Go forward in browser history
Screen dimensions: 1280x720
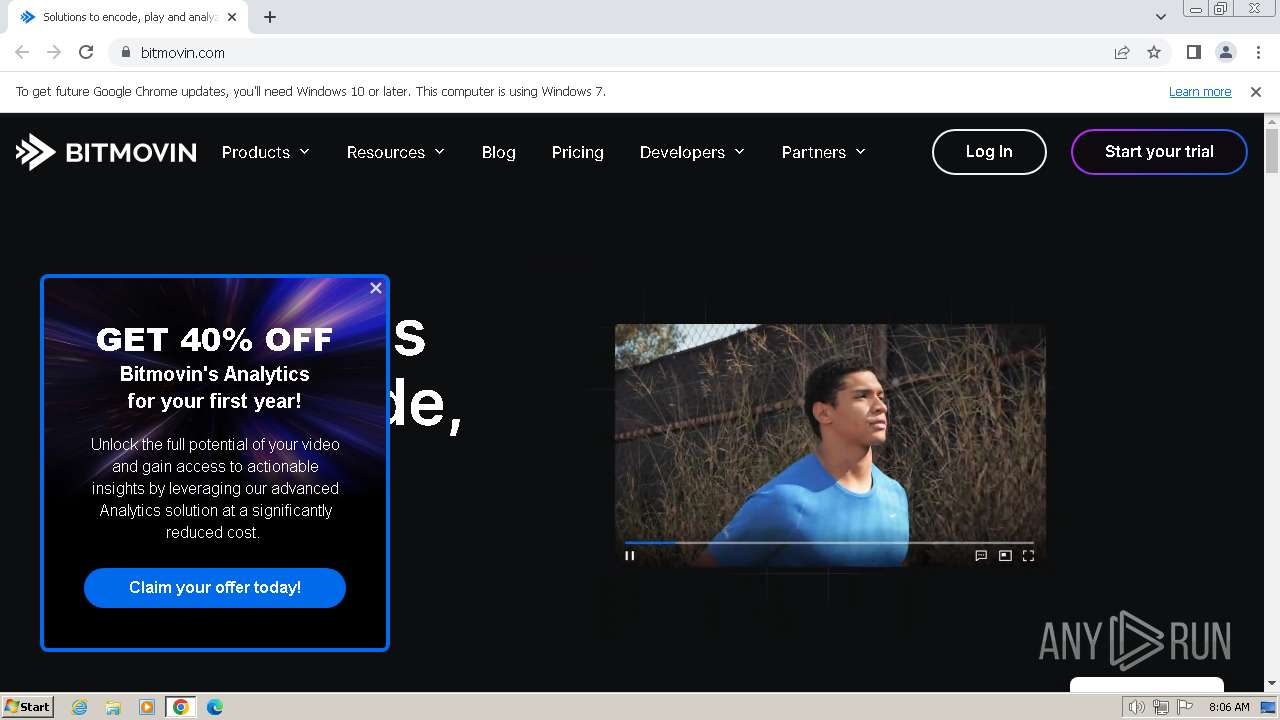(x=54, y=52)
